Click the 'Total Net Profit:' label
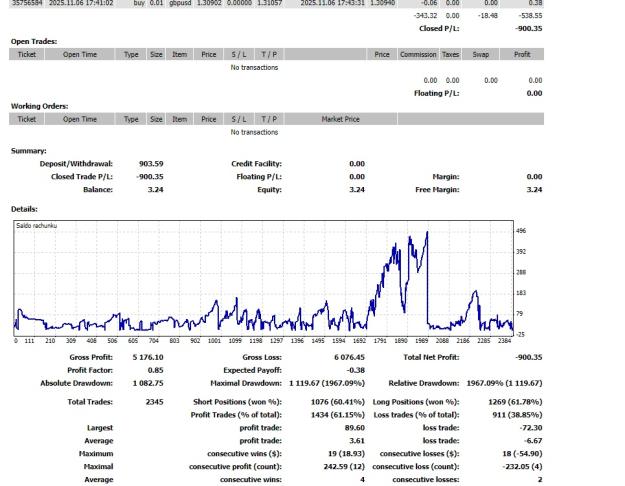The height and width of the screenshot is (486, 625). tap(431, 357)
